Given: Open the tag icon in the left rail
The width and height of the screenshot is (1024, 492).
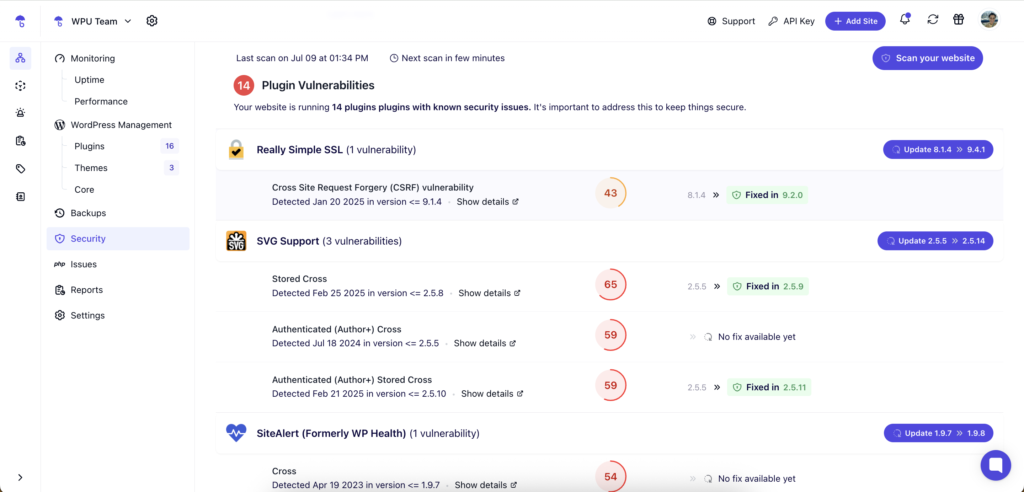Looking at the screenshot, I should click(x=20, y=169).
